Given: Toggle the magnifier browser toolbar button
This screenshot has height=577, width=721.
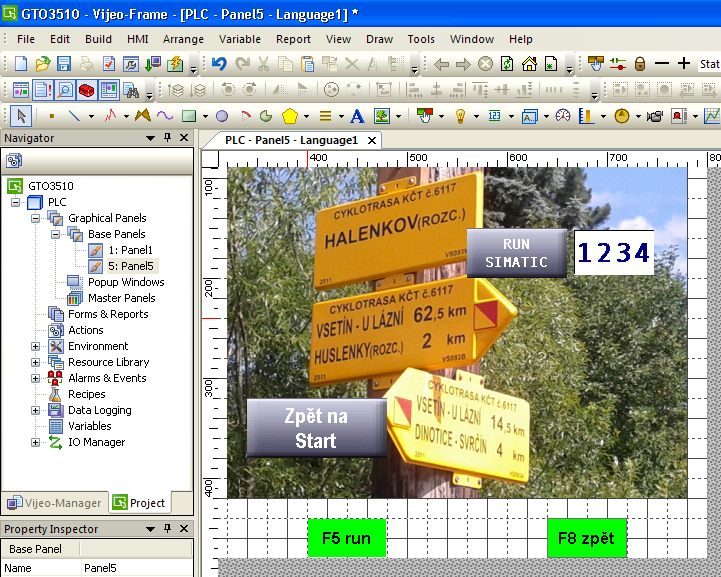Looking at the screenshot, I should click(x=65, y=90).
